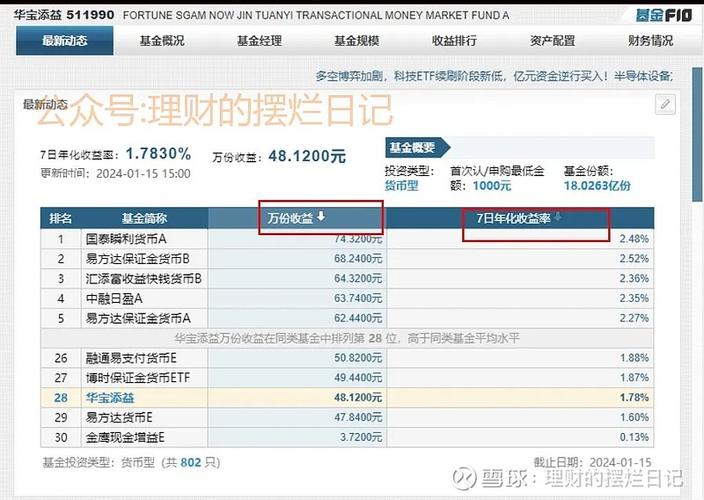
Task: Open fund 金鹰现金增益E
Action: [125, 437]
